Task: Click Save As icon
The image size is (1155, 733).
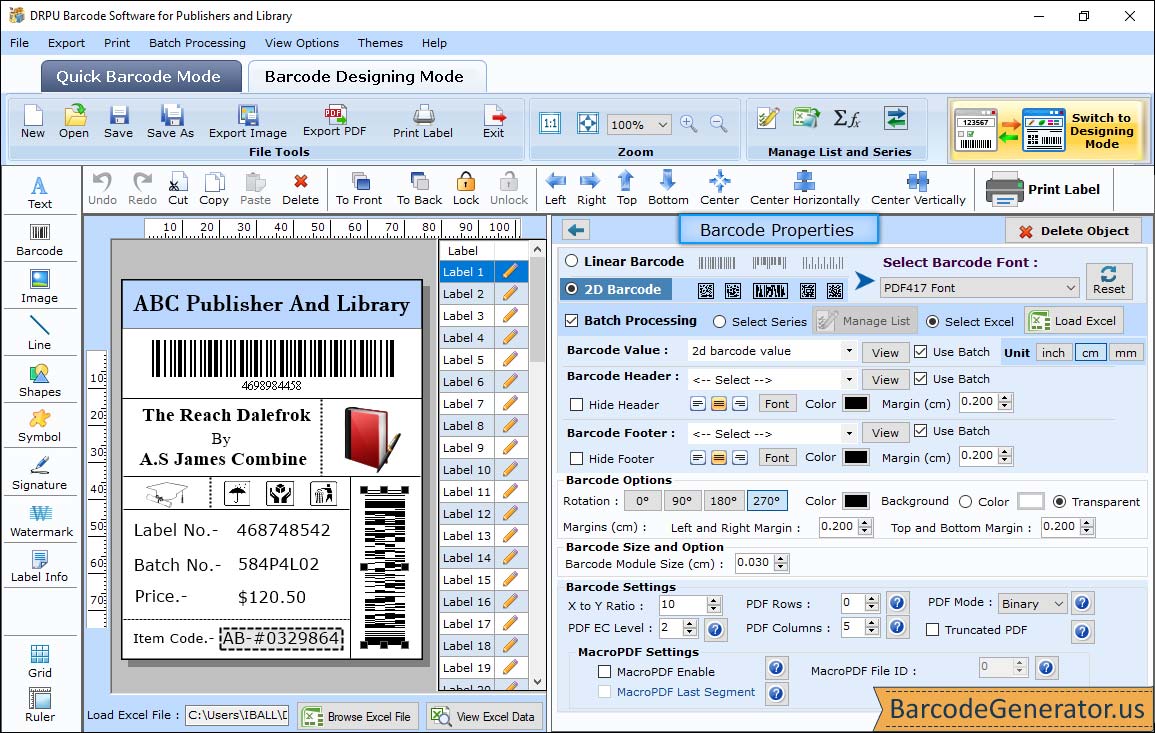Action: click(170, 122)
